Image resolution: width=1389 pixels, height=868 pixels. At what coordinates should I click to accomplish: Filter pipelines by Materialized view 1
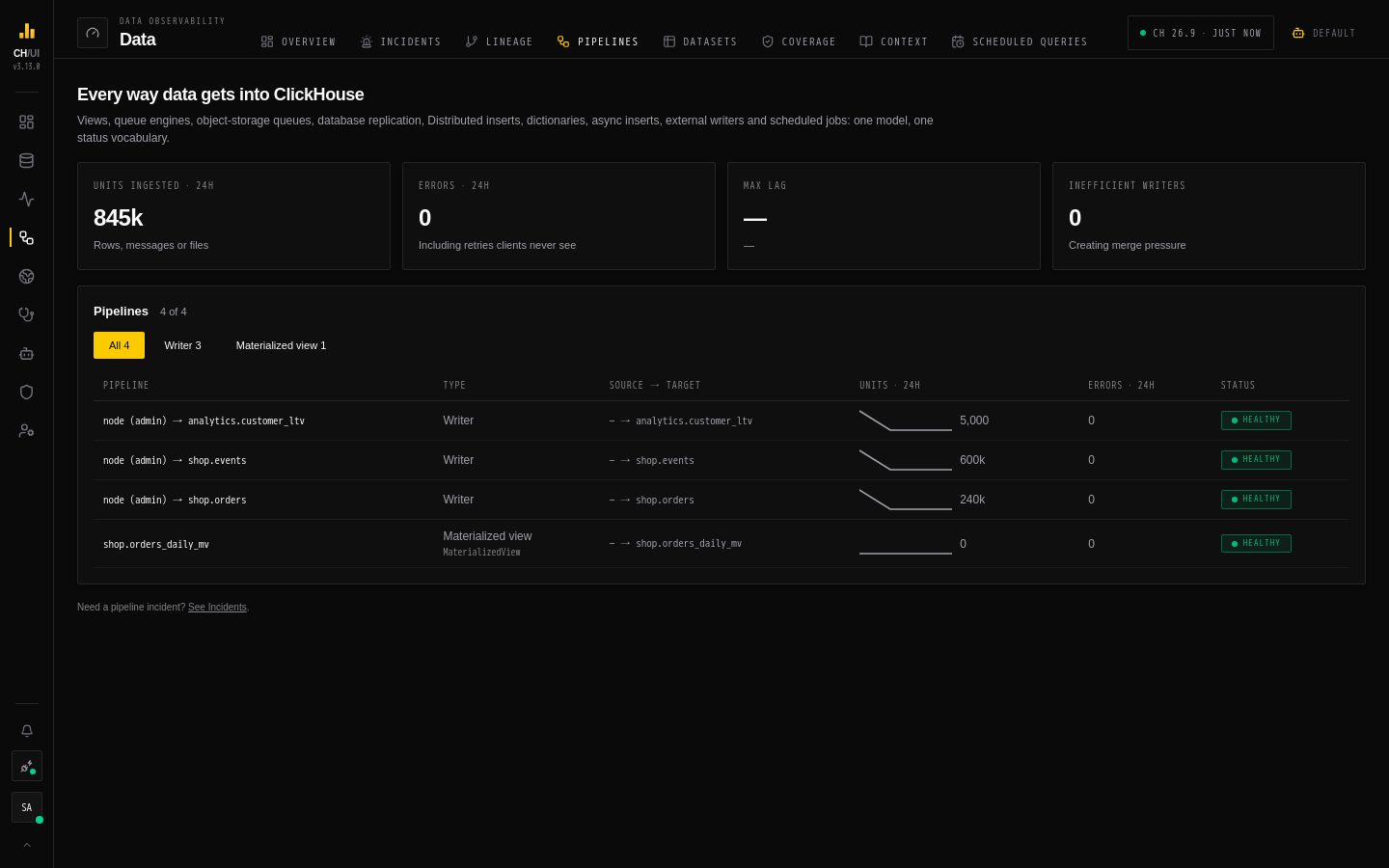pyautogui.click(x=281, y=345)
